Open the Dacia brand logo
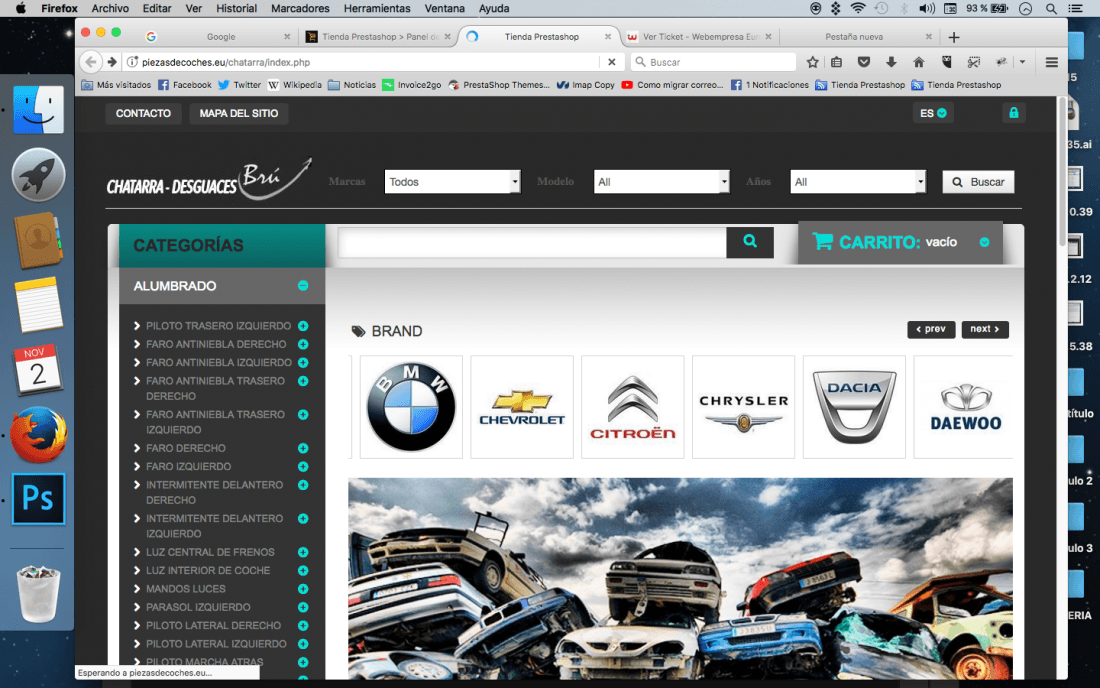1100x688 pixels. [854, 407]
